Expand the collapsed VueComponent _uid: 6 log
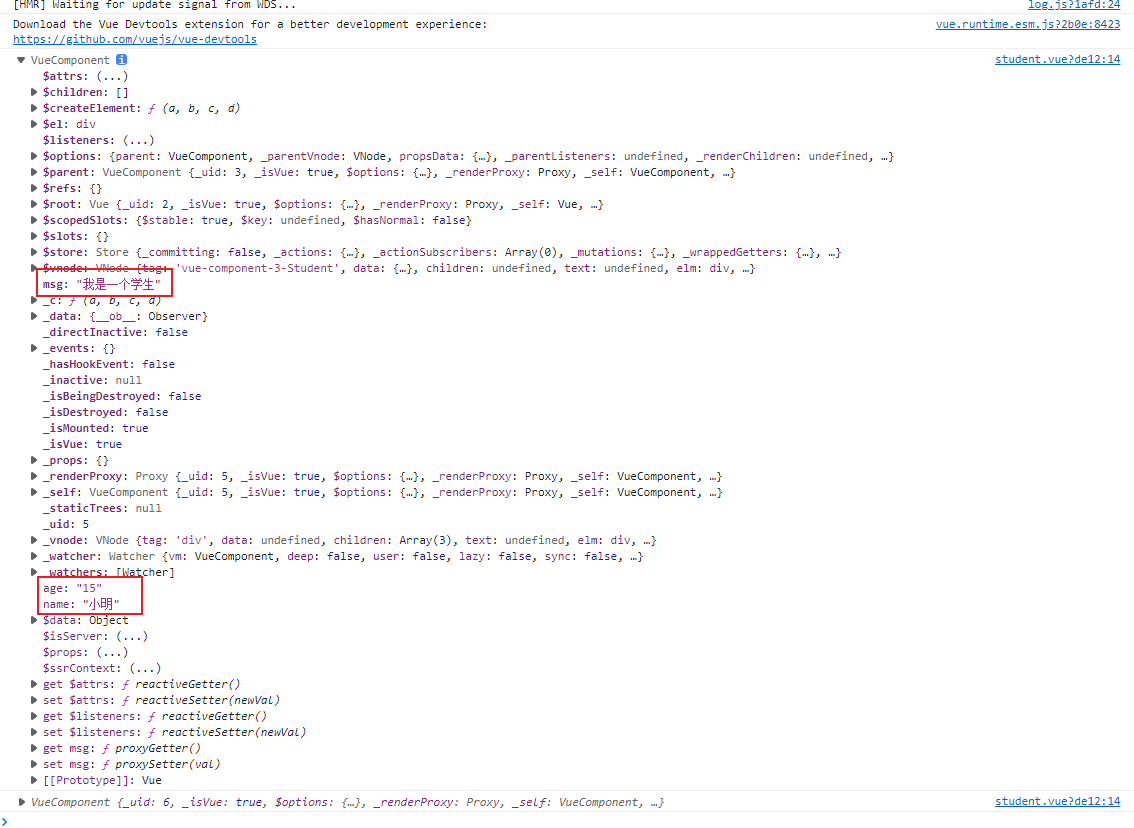 [x=22, y=802]
